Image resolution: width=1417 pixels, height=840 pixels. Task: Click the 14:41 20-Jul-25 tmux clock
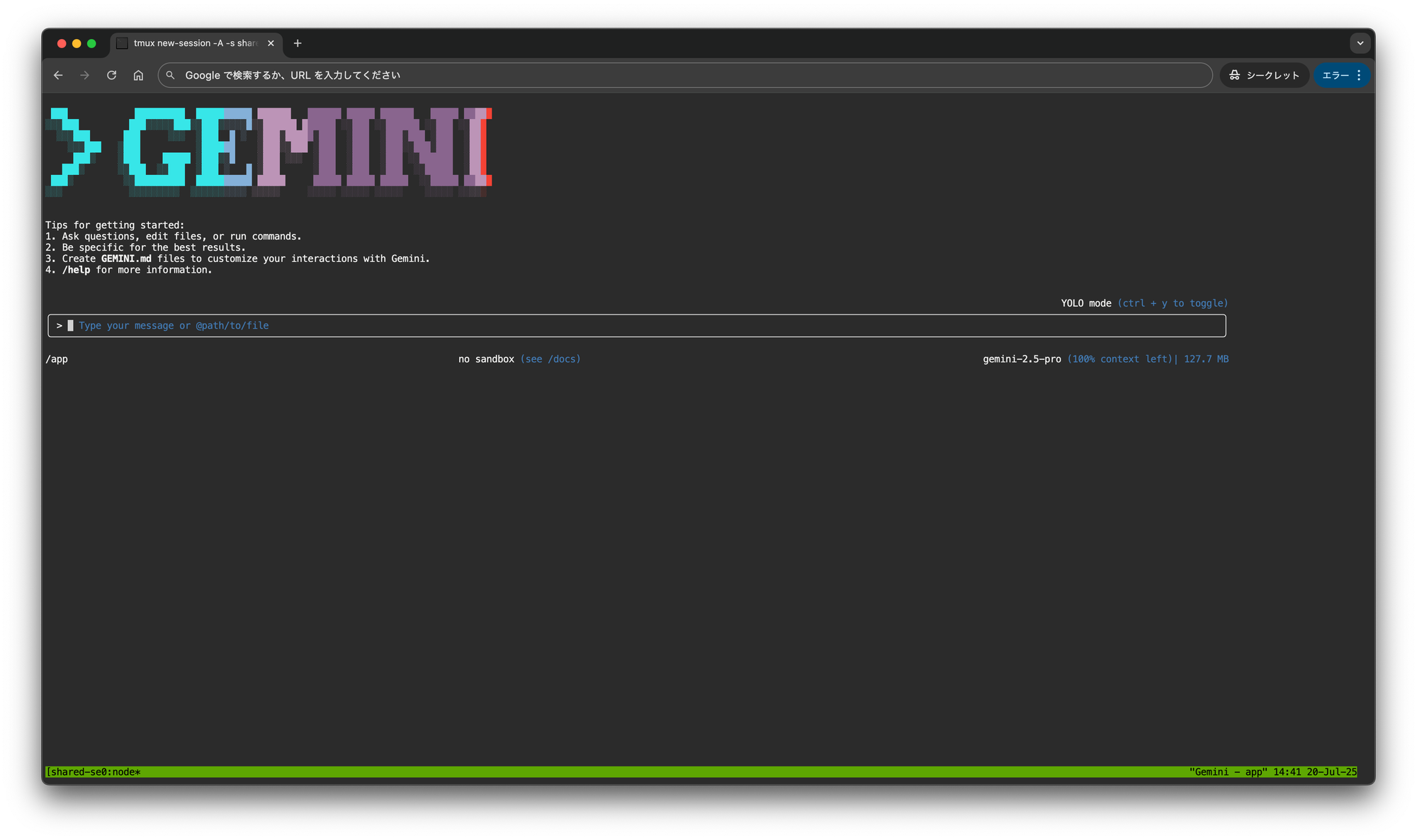1315,772
